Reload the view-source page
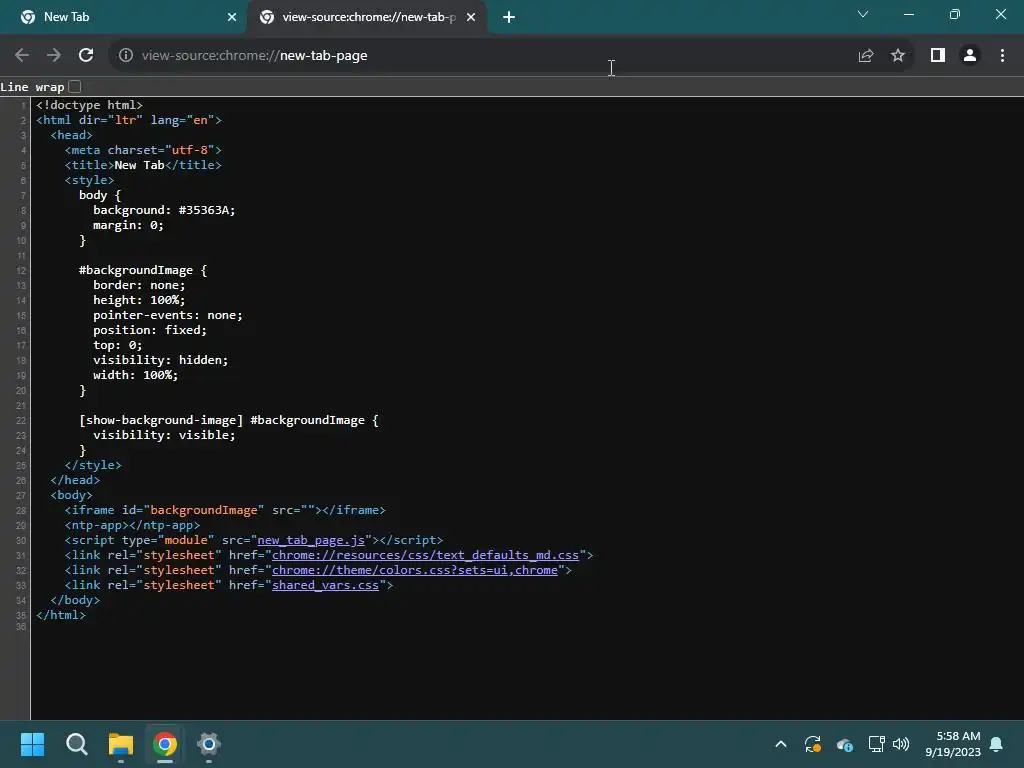 (86, 56)
